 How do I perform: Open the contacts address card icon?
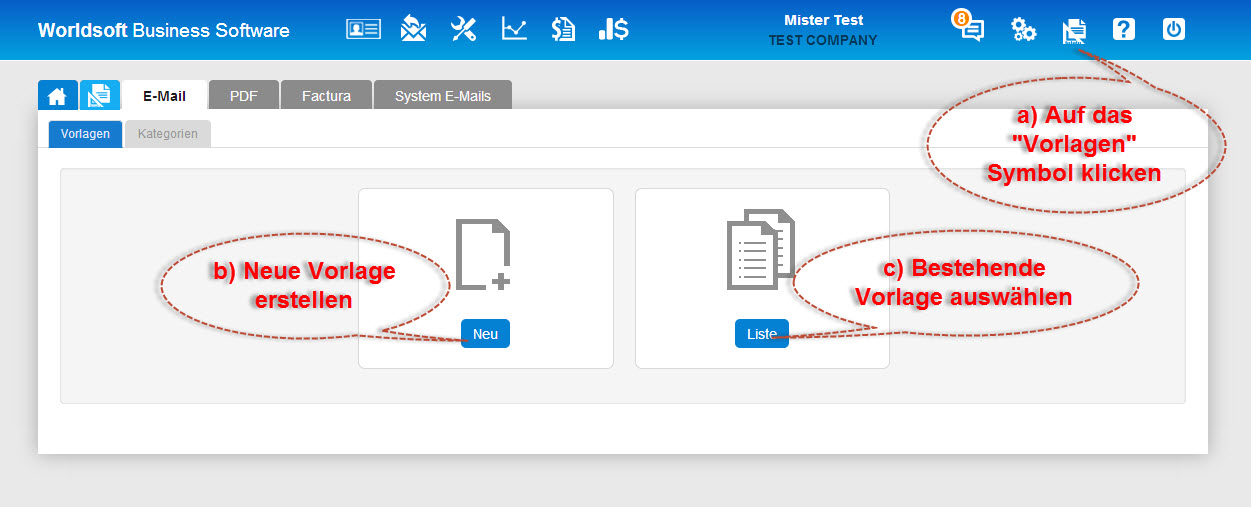[363, 29]
